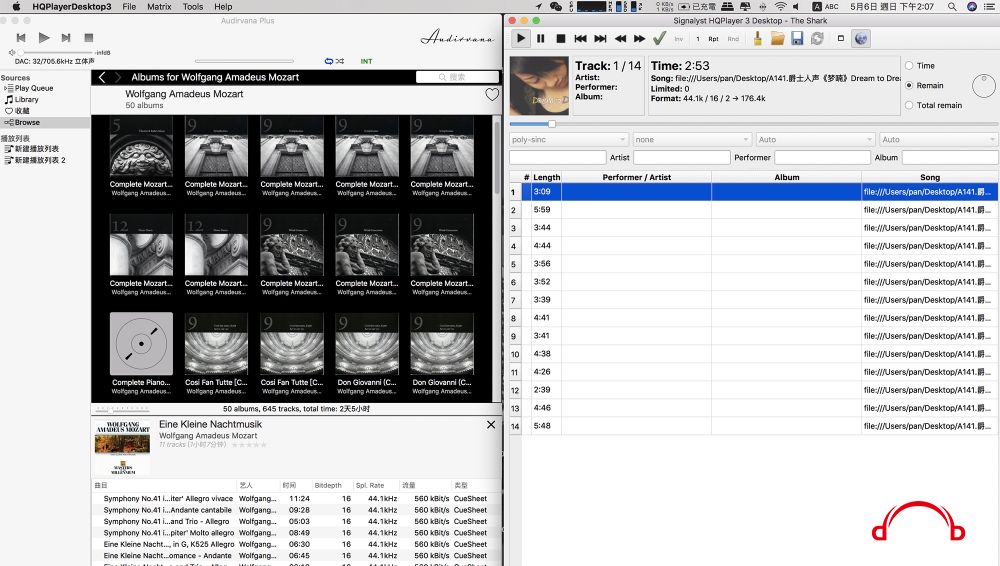Click the HQPlayer track position slider

[x=754, y=124]
